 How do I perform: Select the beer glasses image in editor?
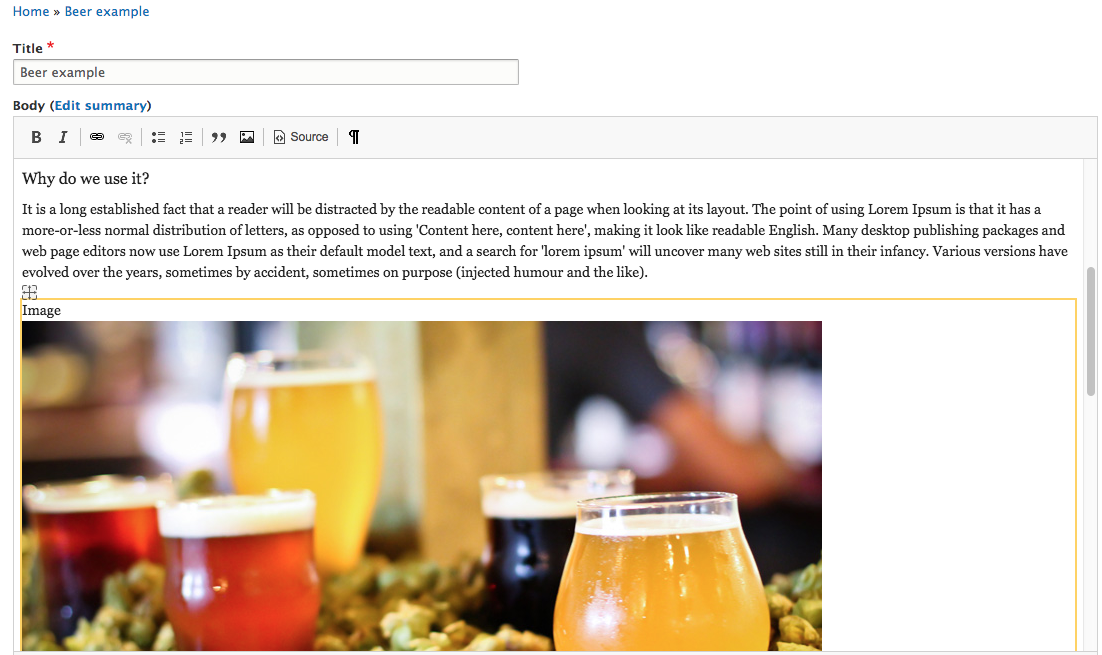[422, 486]
